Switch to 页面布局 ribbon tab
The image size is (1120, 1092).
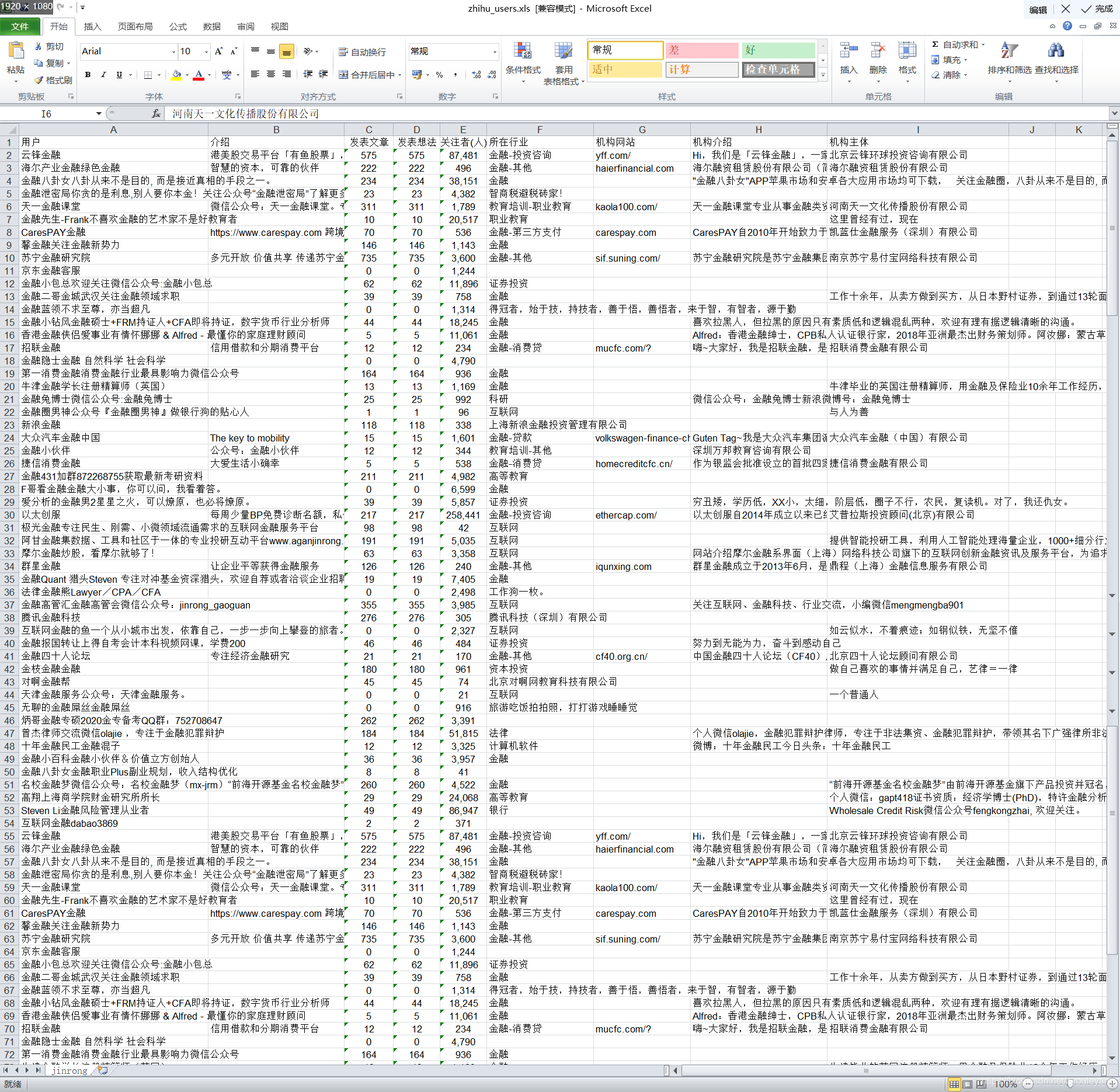(x=135, y=26)
